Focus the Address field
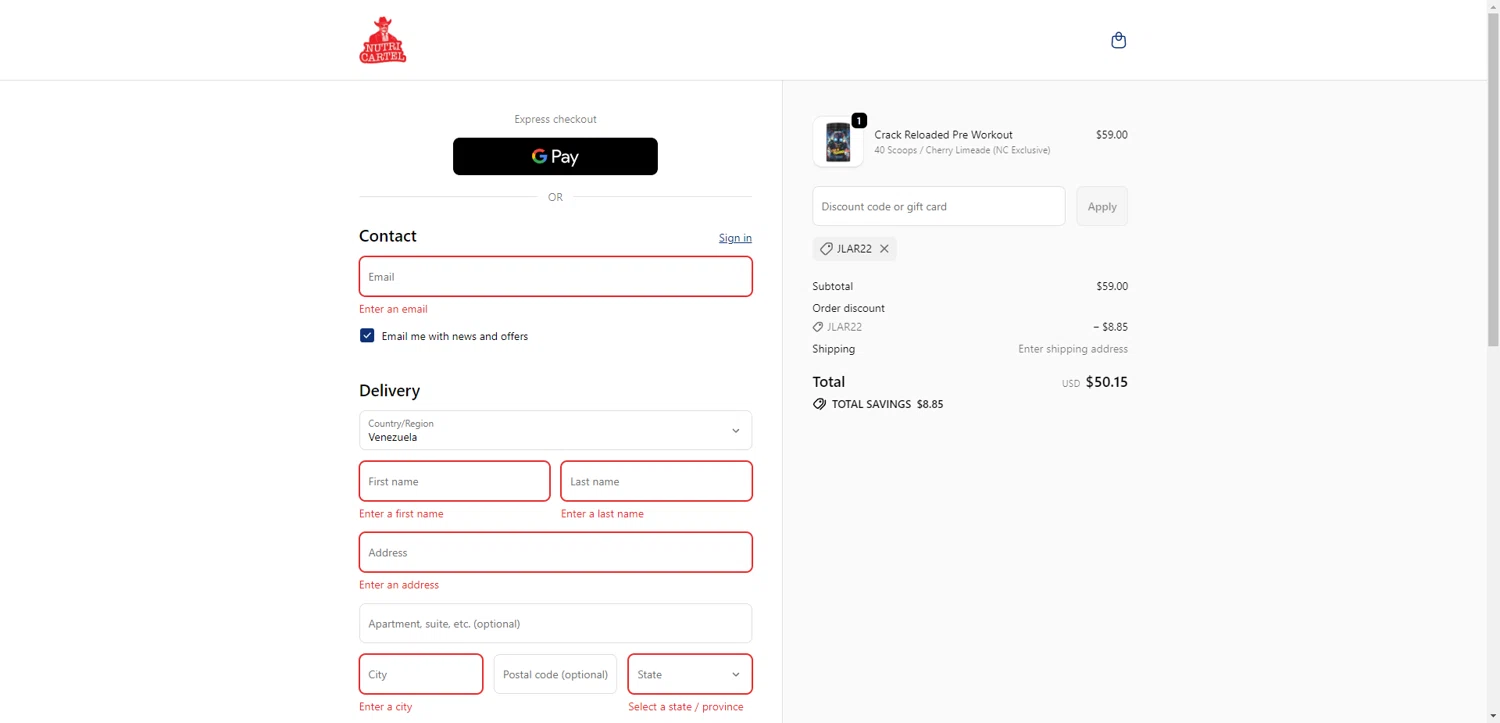The height and width of the screenshot is (723, 1500). point(556,552)
